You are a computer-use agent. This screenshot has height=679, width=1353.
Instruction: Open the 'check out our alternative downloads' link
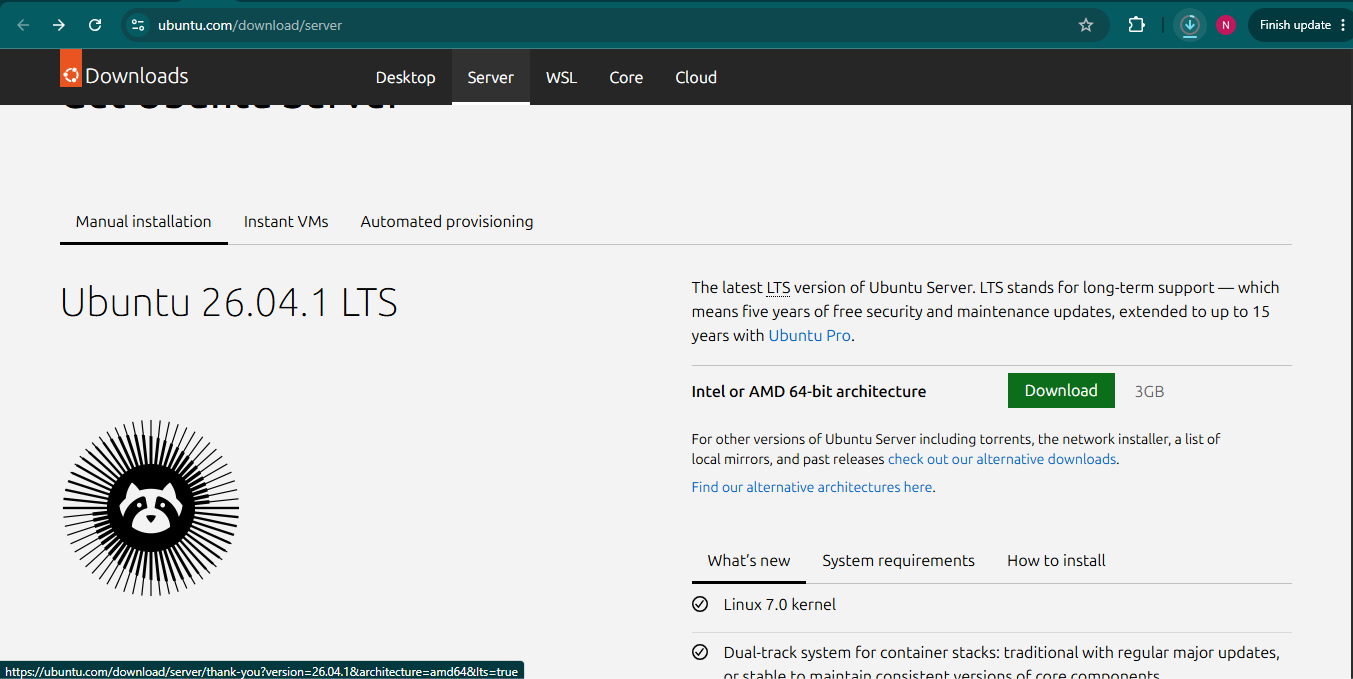pos(1002,459)
